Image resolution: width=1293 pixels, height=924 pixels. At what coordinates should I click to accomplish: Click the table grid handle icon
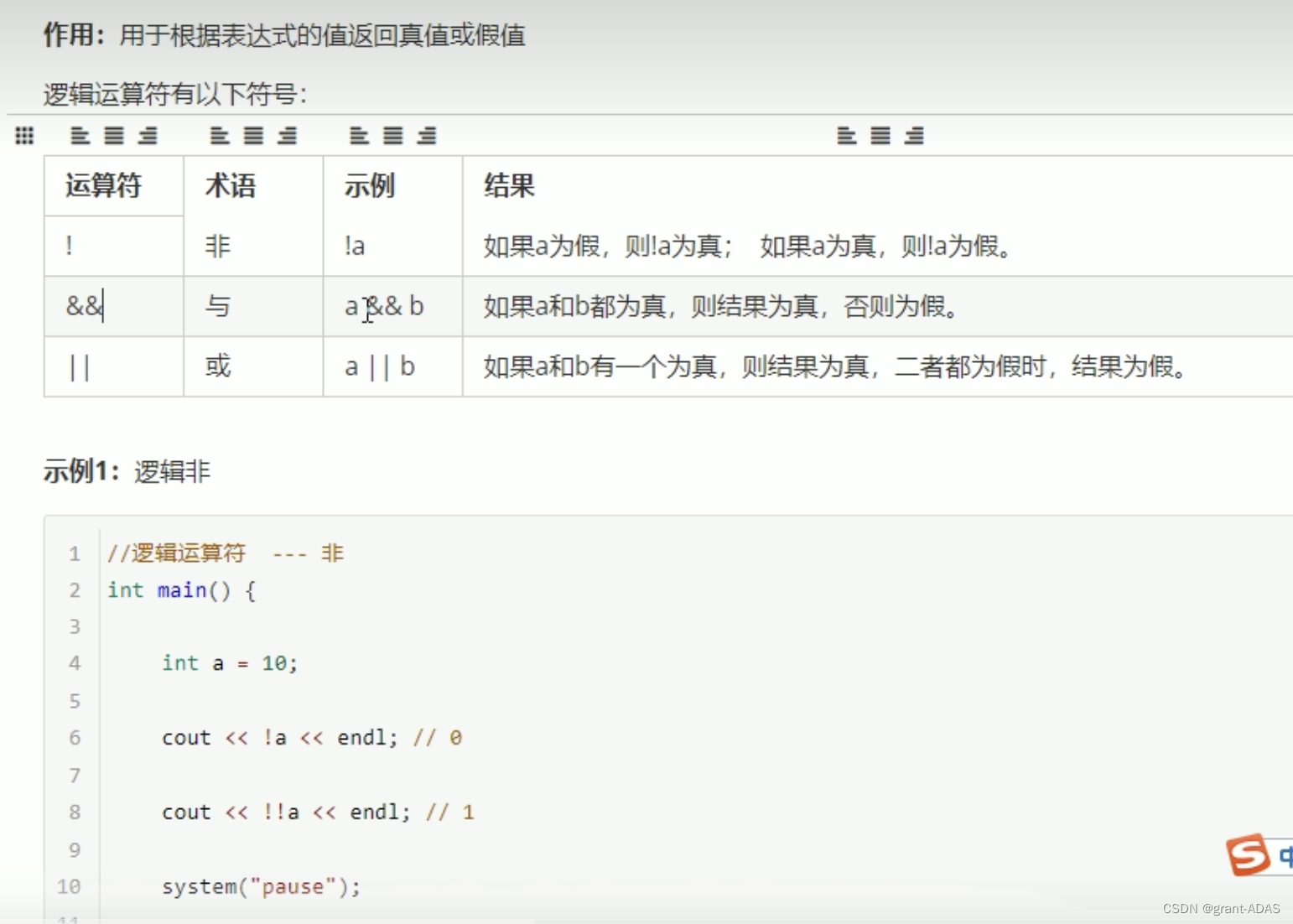24,135
